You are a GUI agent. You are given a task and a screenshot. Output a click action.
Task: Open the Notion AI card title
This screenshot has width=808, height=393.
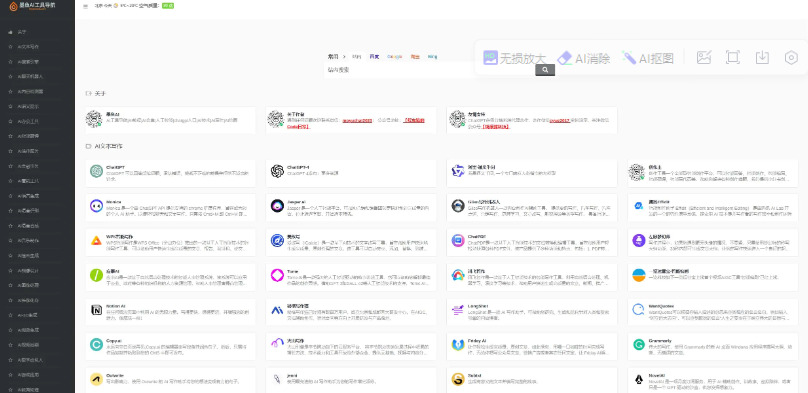115,306
